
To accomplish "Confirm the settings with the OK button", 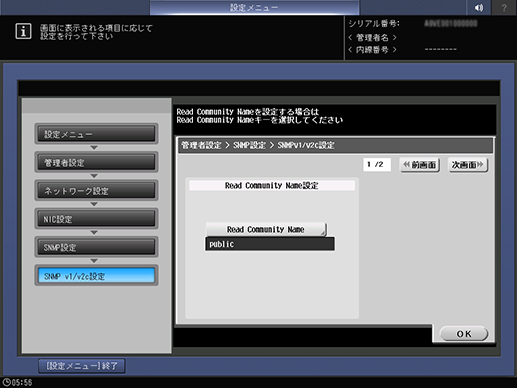I will [x=464, y=334].
